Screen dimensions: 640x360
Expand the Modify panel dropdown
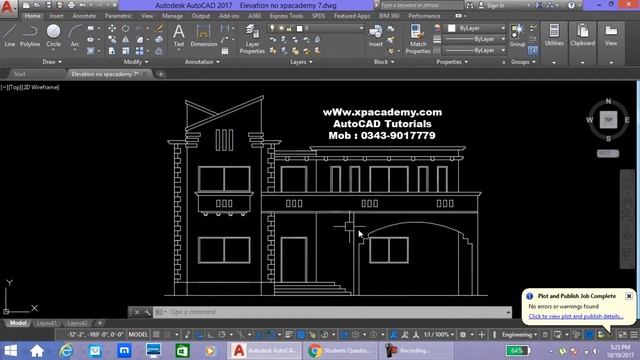point(136,62)
